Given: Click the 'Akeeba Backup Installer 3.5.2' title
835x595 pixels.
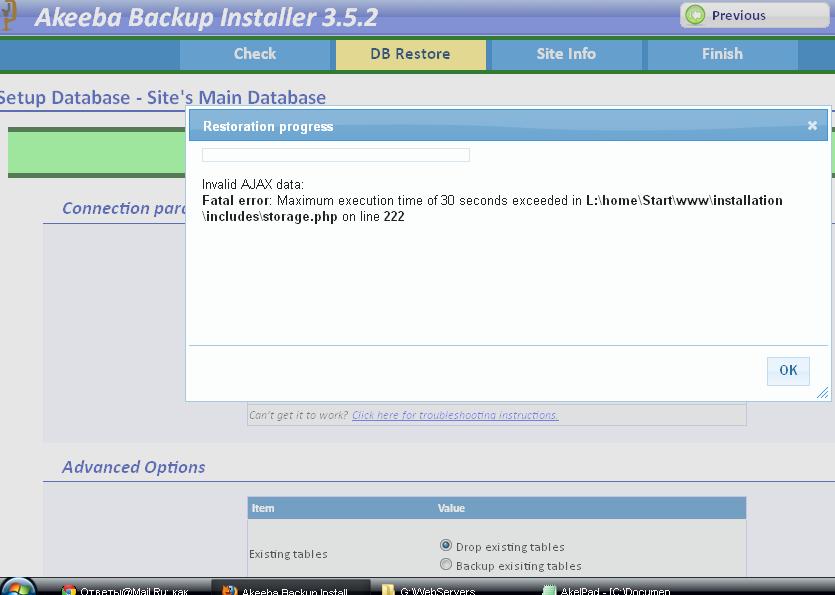Looking at the screenshot, I should point(207,17).
